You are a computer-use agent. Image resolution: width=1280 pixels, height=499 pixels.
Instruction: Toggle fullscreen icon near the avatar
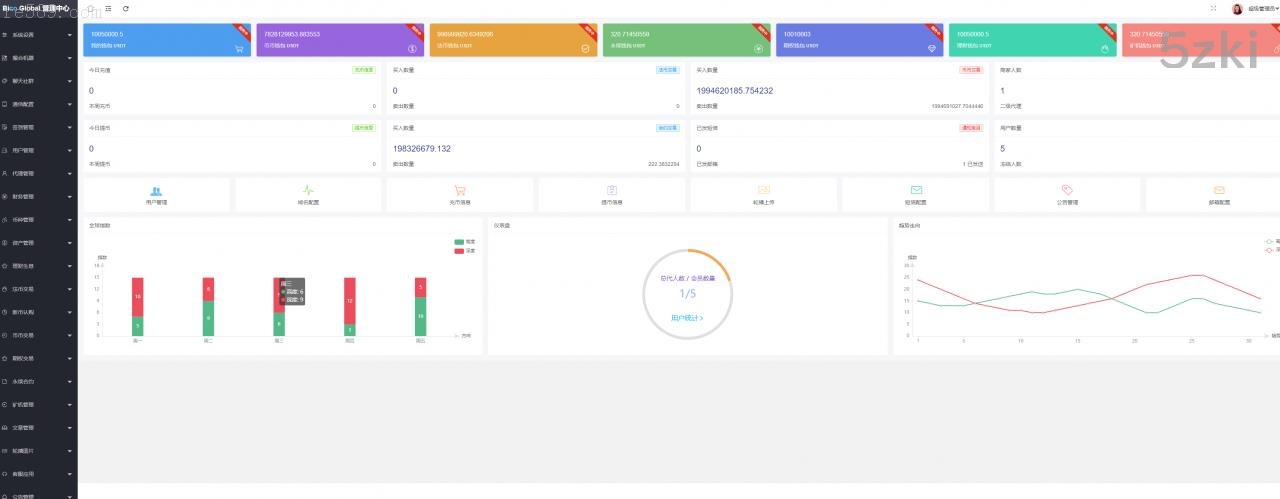click(1213, 9)
